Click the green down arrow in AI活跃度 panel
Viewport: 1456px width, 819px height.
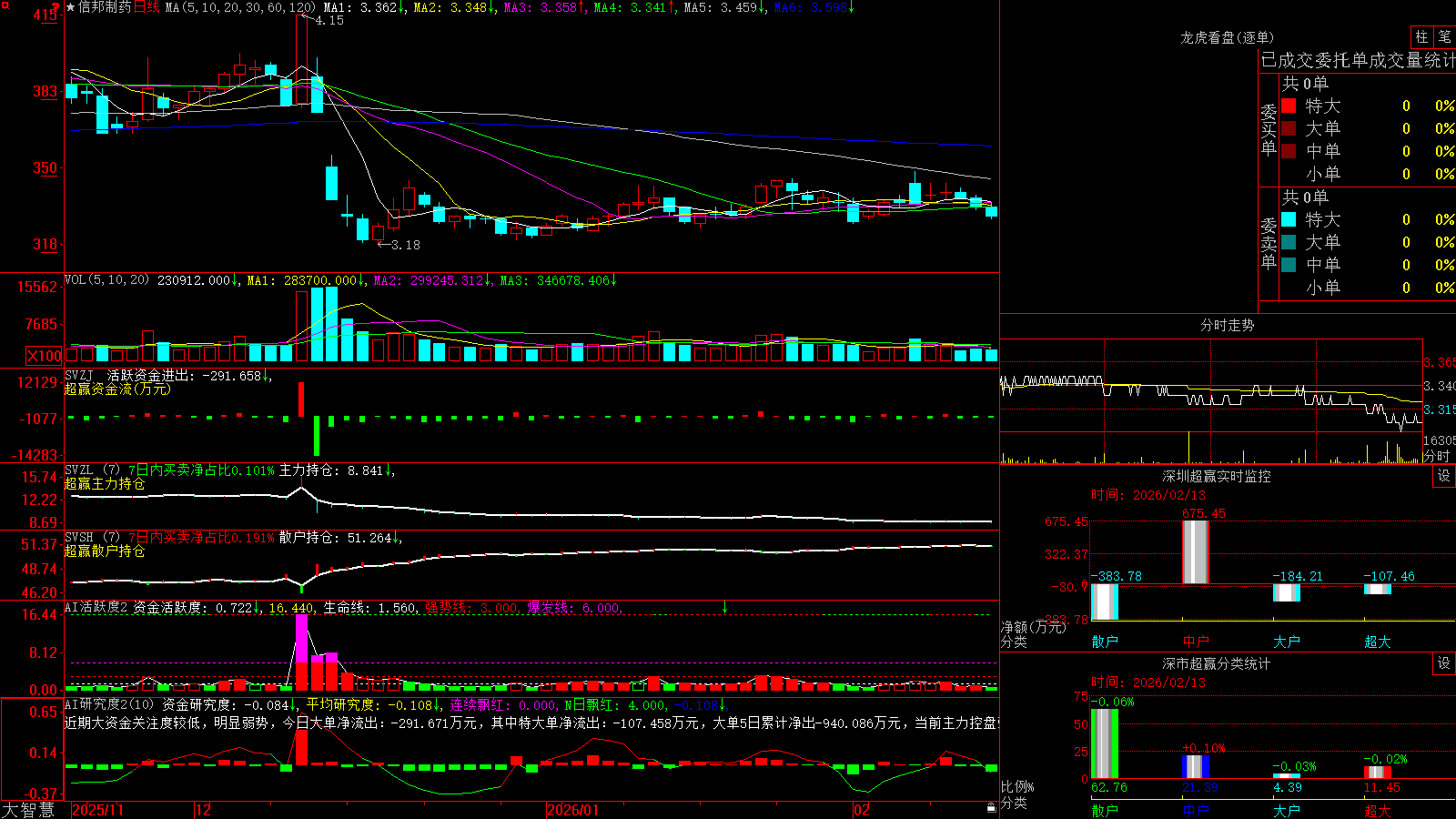(725, 606)
